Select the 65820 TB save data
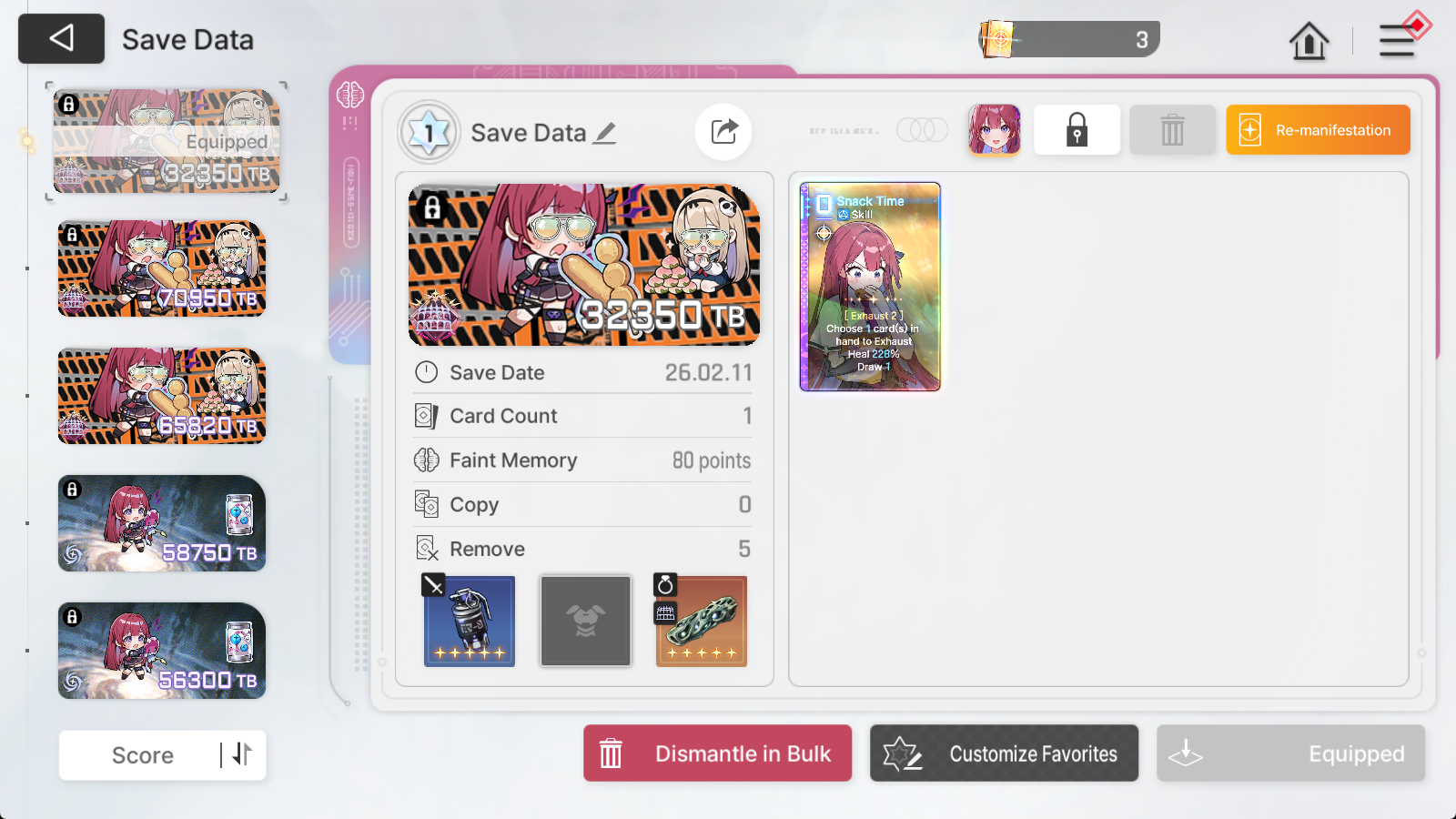 (162, 396)
